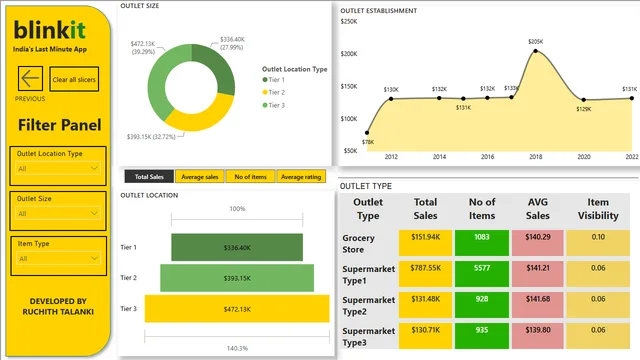Click the 5577 items count cell
The height and width of the screenshot is (360, 640).
click(x=482, y=274)
